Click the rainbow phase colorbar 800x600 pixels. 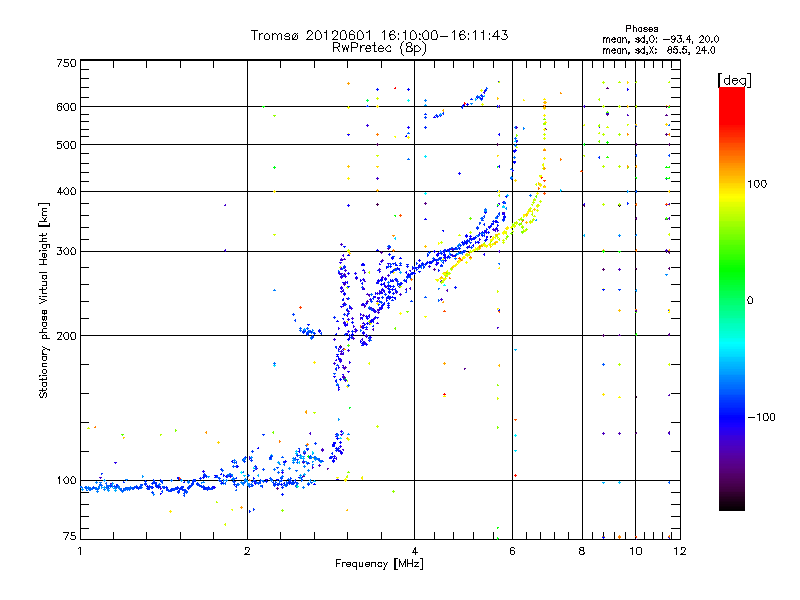(x=732, y=298)
